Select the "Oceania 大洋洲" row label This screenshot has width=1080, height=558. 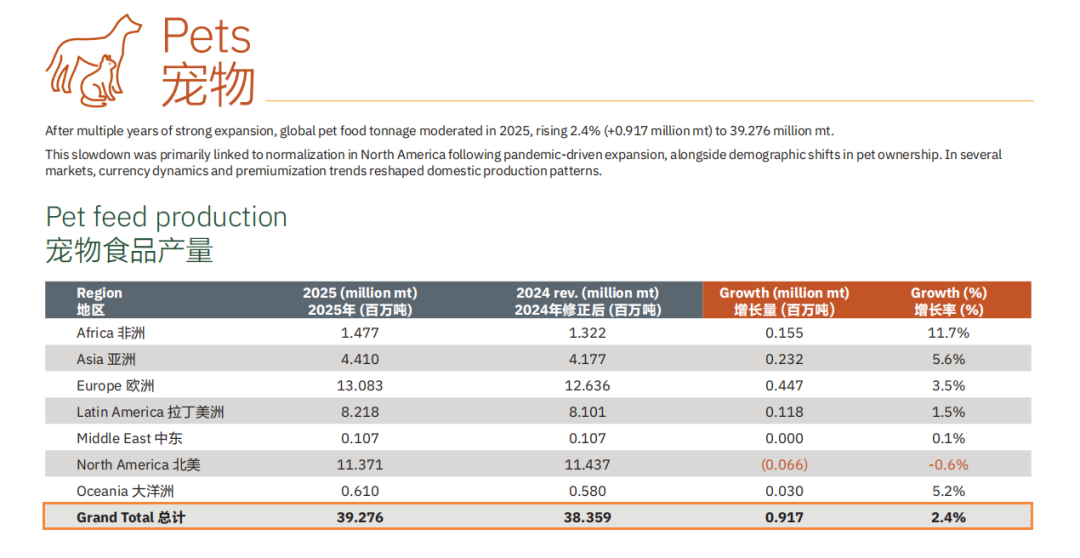click(x=125, y=491)
